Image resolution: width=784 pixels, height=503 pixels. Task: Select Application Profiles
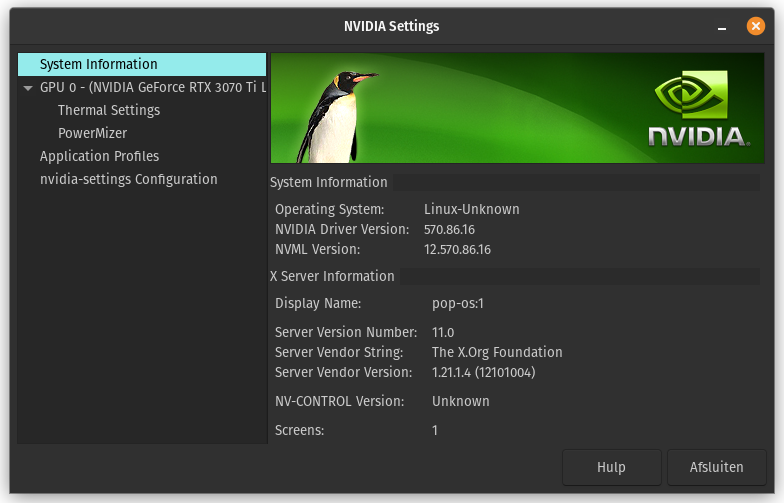pyautogui.click(x=100, y=156)
